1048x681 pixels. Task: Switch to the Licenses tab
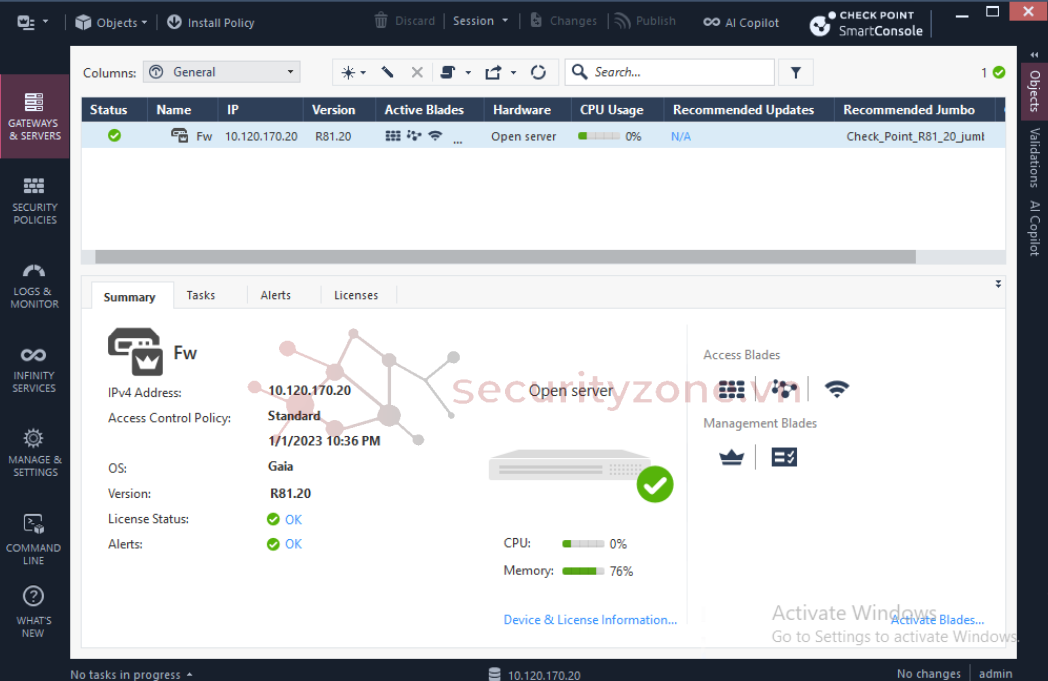356,295
